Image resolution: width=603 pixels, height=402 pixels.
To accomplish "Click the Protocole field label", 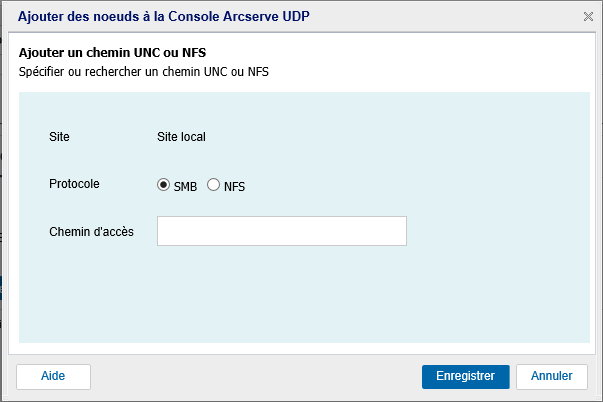I will click(74, 184).
